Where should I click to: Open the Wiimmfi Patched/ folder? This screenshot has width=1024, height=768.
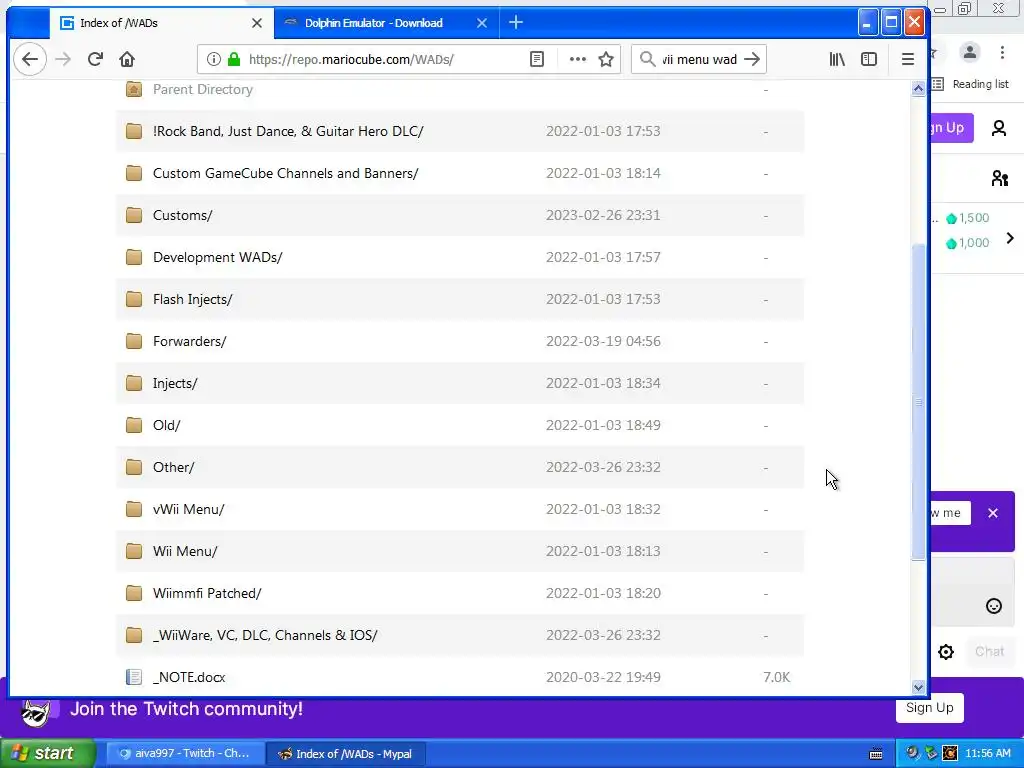point(207,593)
